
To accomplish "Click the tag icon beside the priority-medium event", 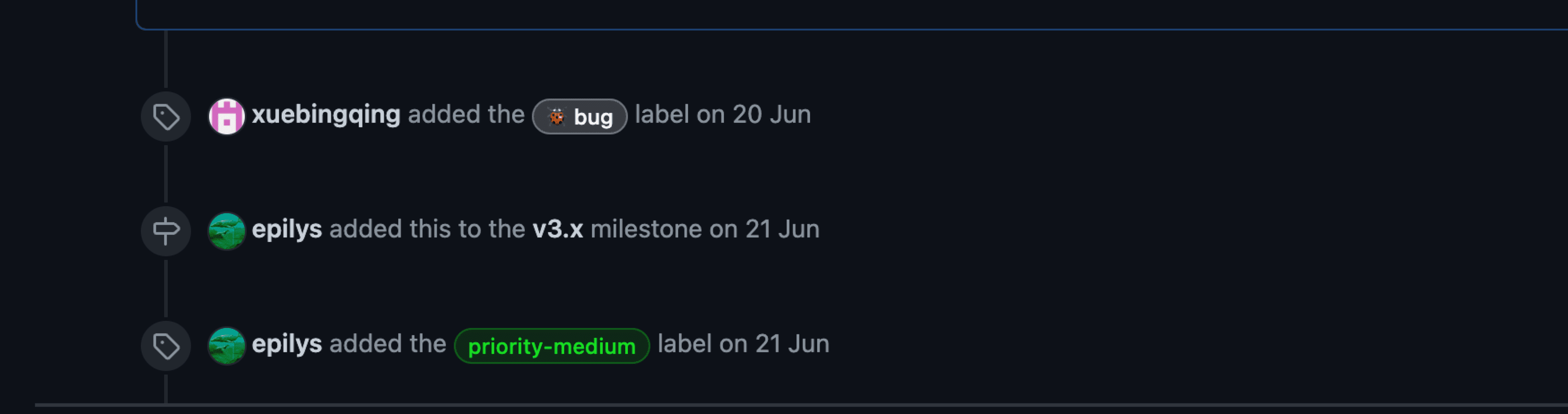I will click(x=166, y=346).
